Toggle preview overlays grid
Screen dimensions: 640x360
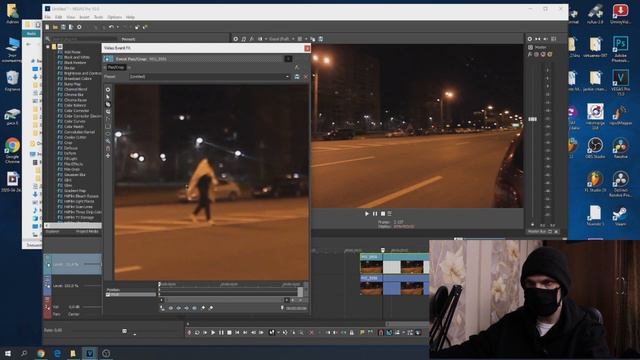[300, 39]
